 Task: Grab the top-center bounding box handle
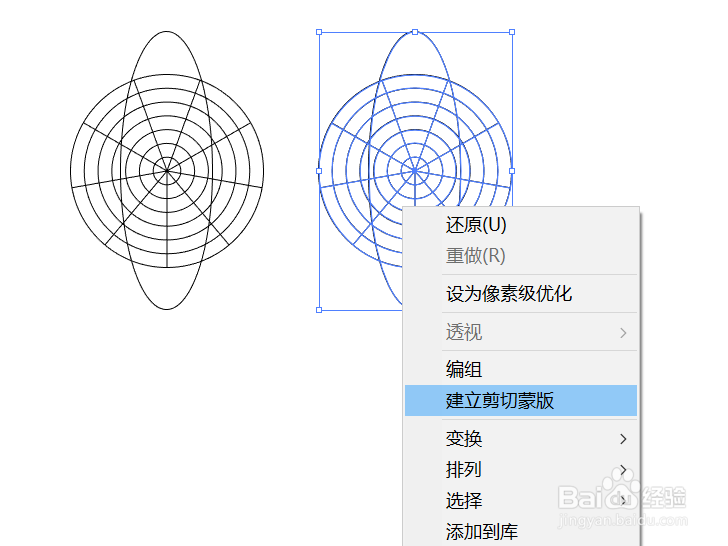(x=415, y=32)
